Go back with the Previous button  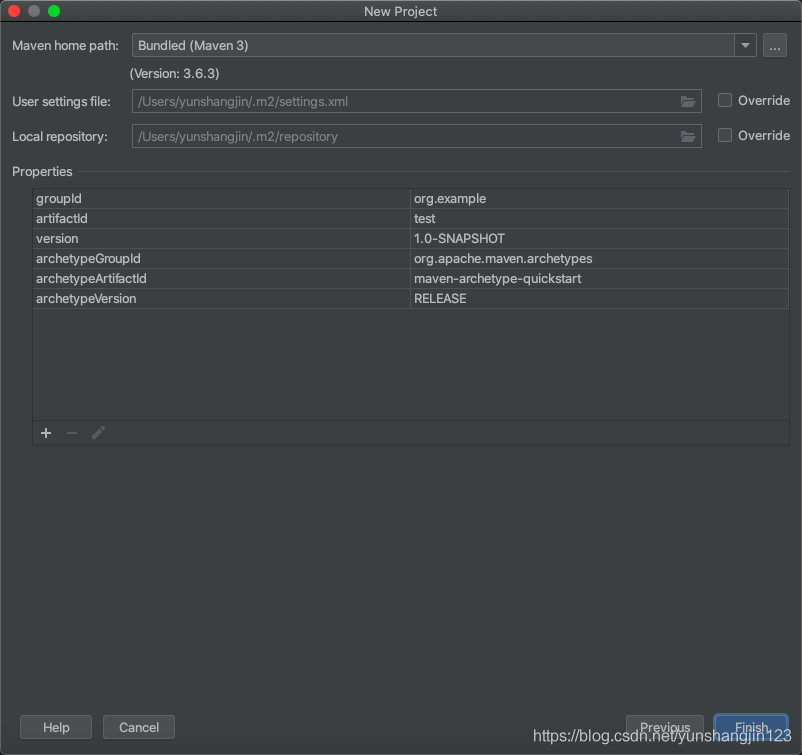[x=664, y=727]
